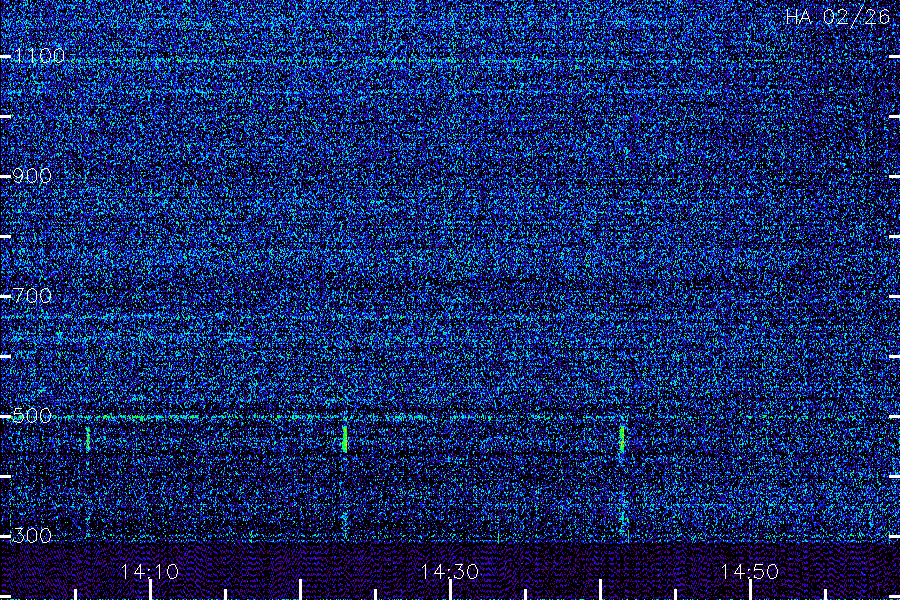Click the 1100 frequency axis label
This screenshot has width=900, height=600.
[39, 56]
